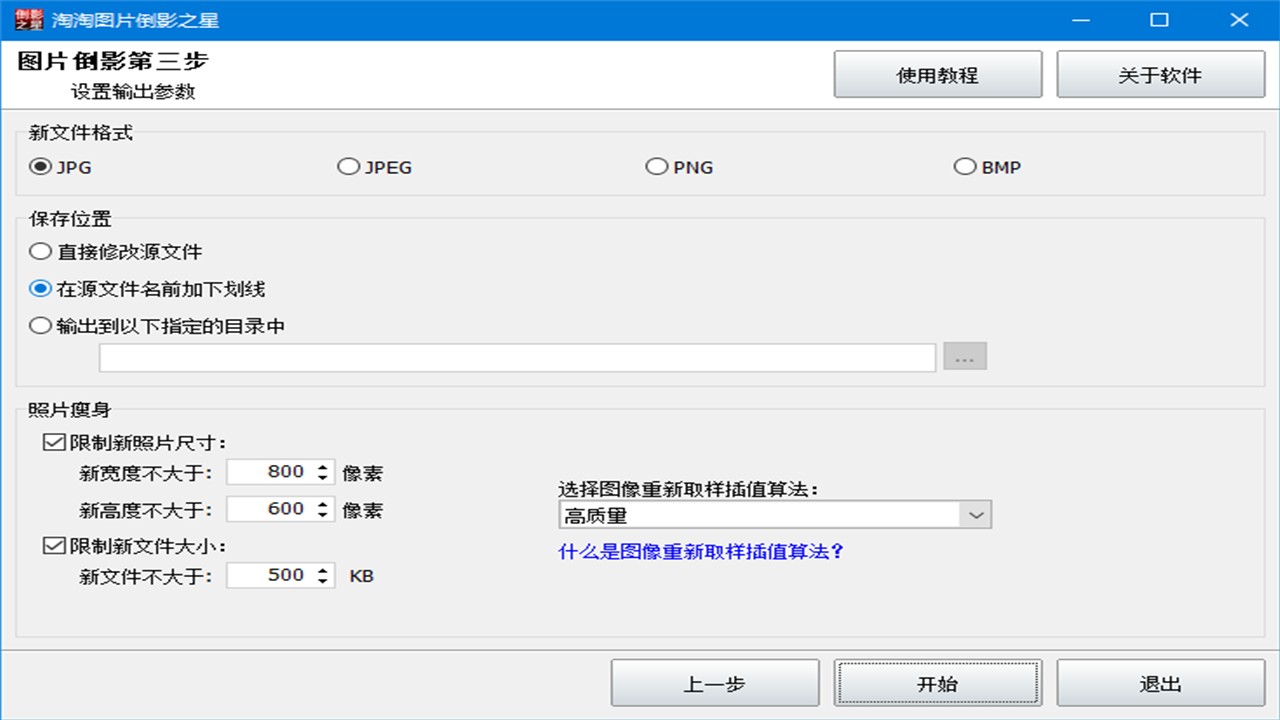Image resolution: width=1280 pixels, height=720 pixels.
Task: Open the 使用教程 tutorial
Action: pyautogui.click(x=937, y=73)
